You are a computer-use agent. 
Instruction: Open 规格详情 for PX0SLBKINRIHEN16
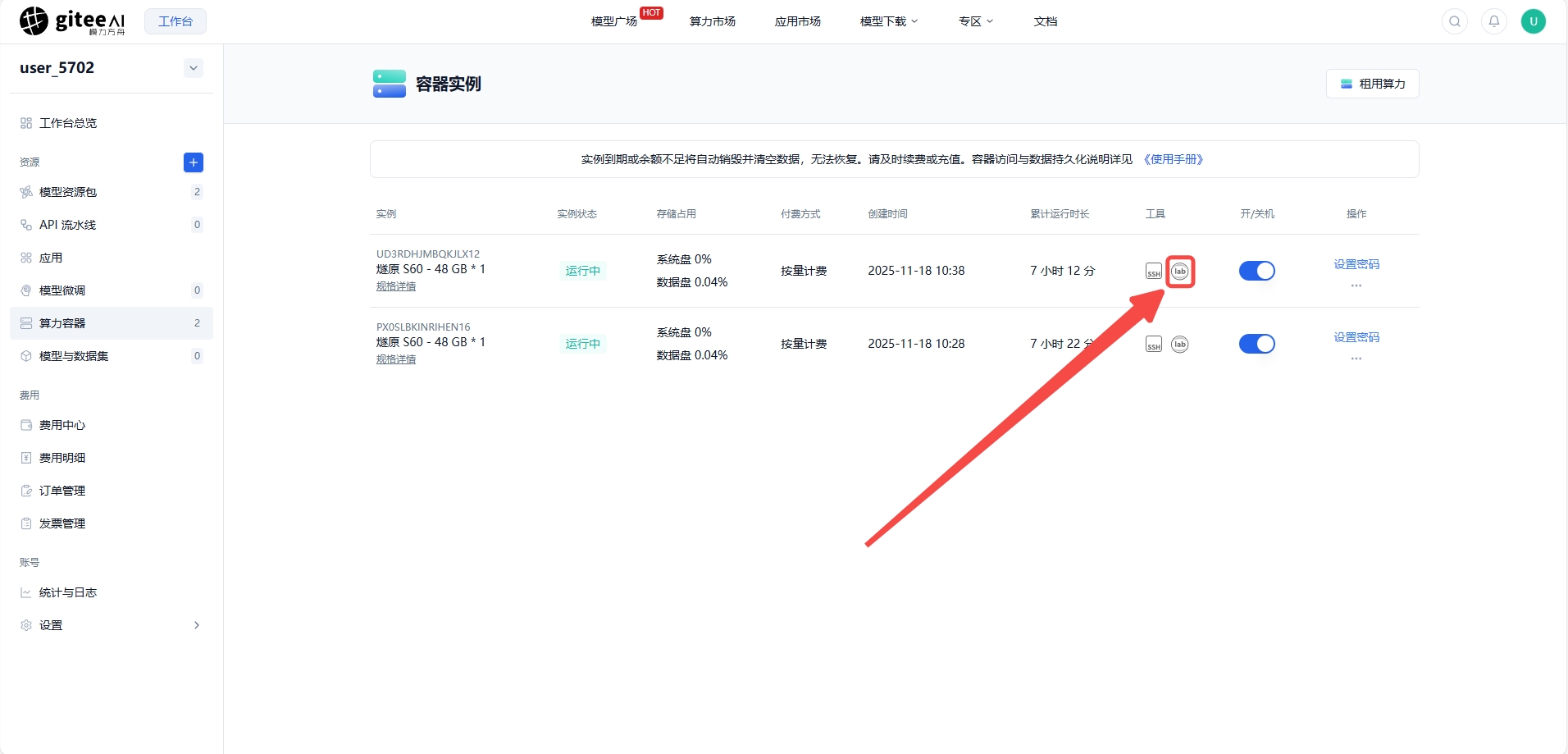pyautogui.click(x=396, y=359)
